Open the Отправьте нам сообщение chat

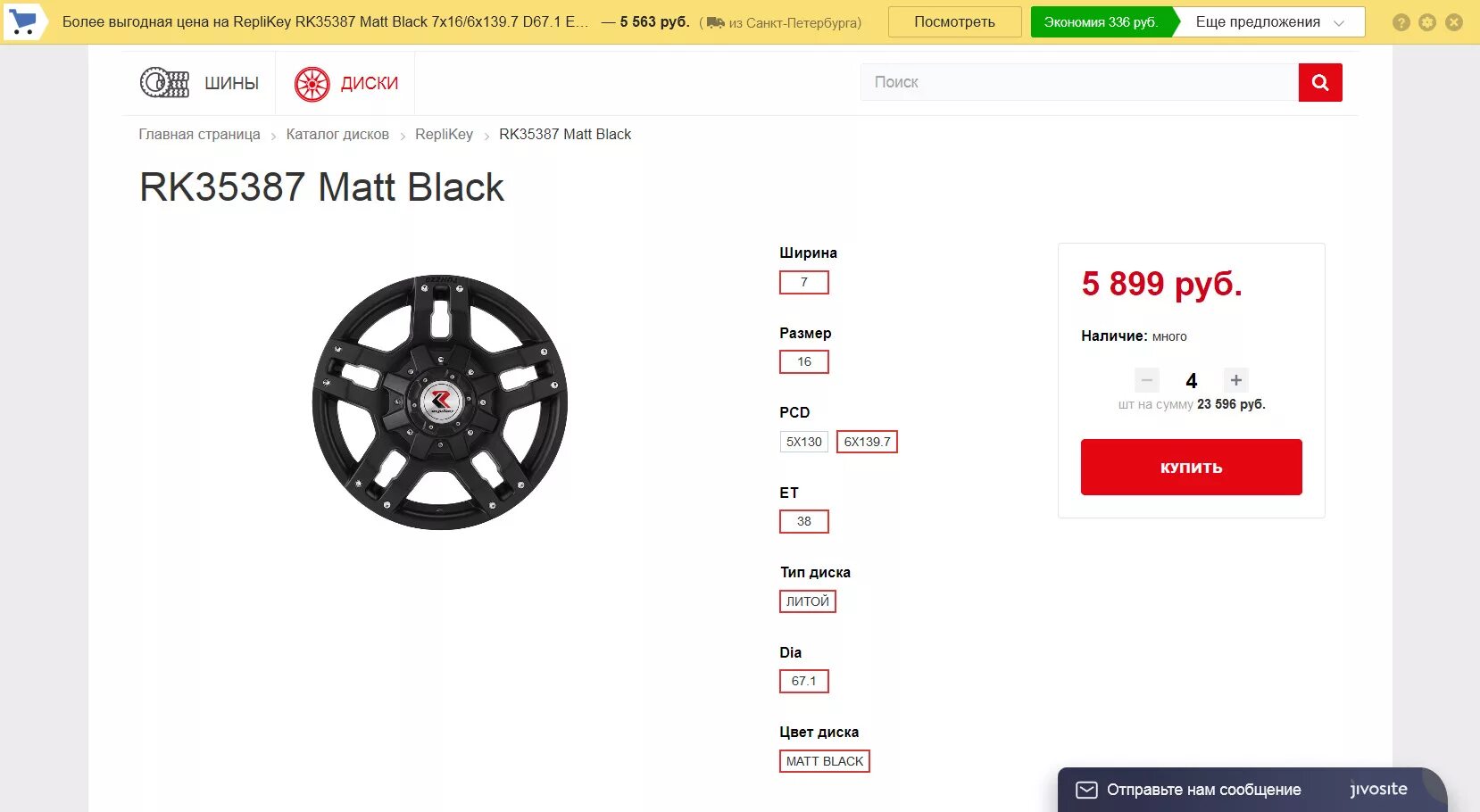click(x=1203, y=790)
